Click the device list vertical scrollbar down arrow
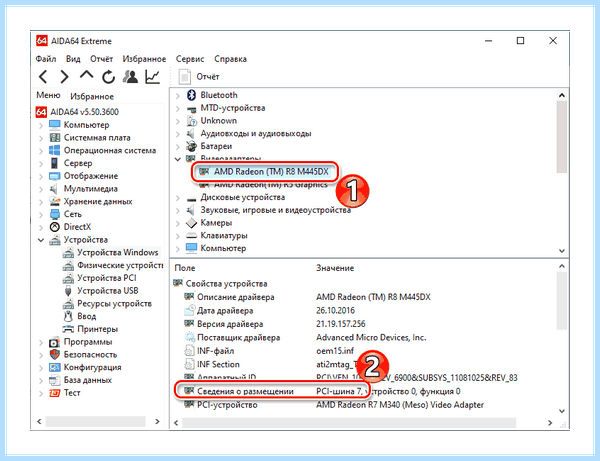The height and width of the screenshot is (461, 600). pos(561,251)
